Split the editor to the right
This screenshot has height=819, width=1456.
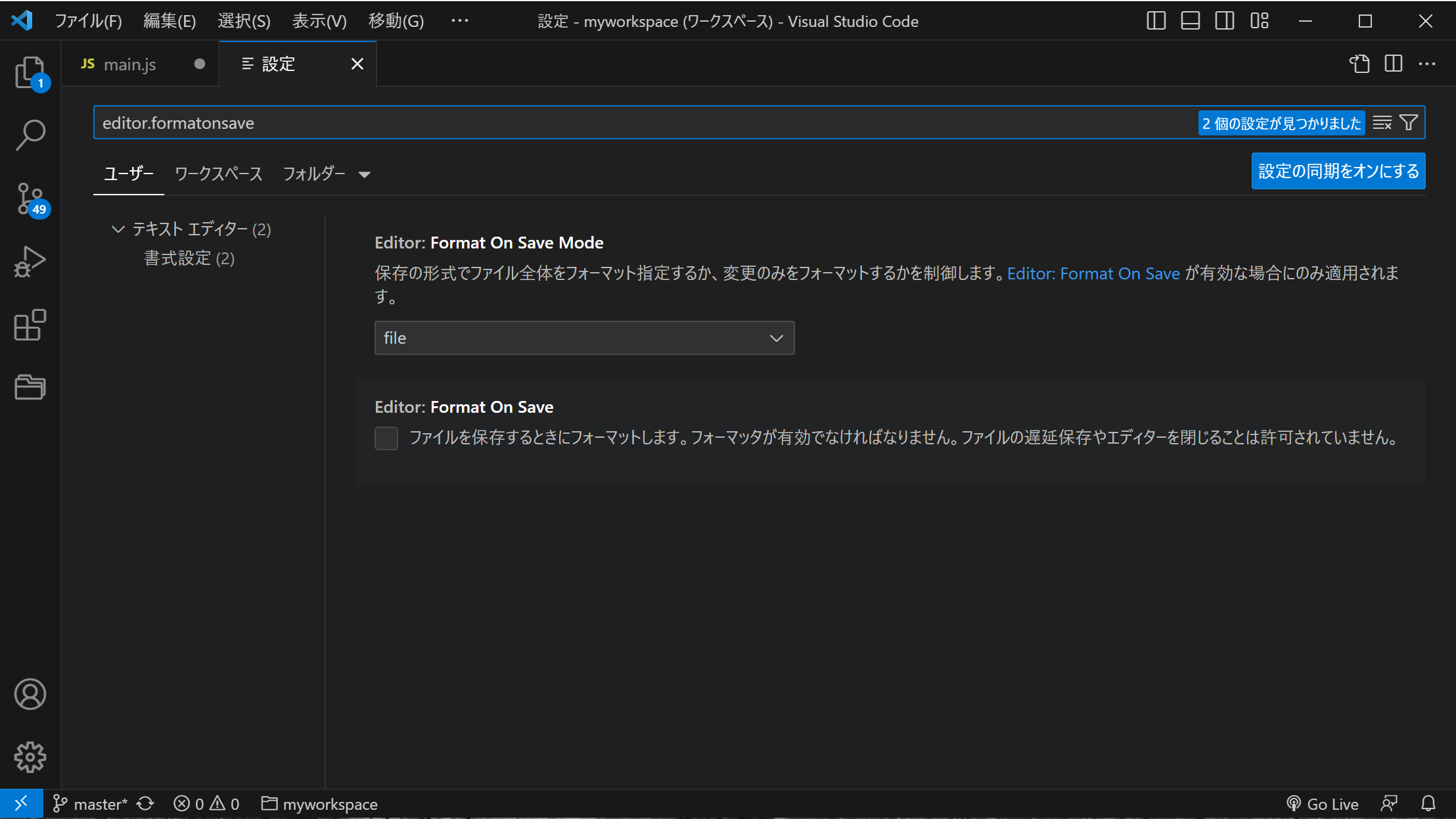[x=1394, y=64]
